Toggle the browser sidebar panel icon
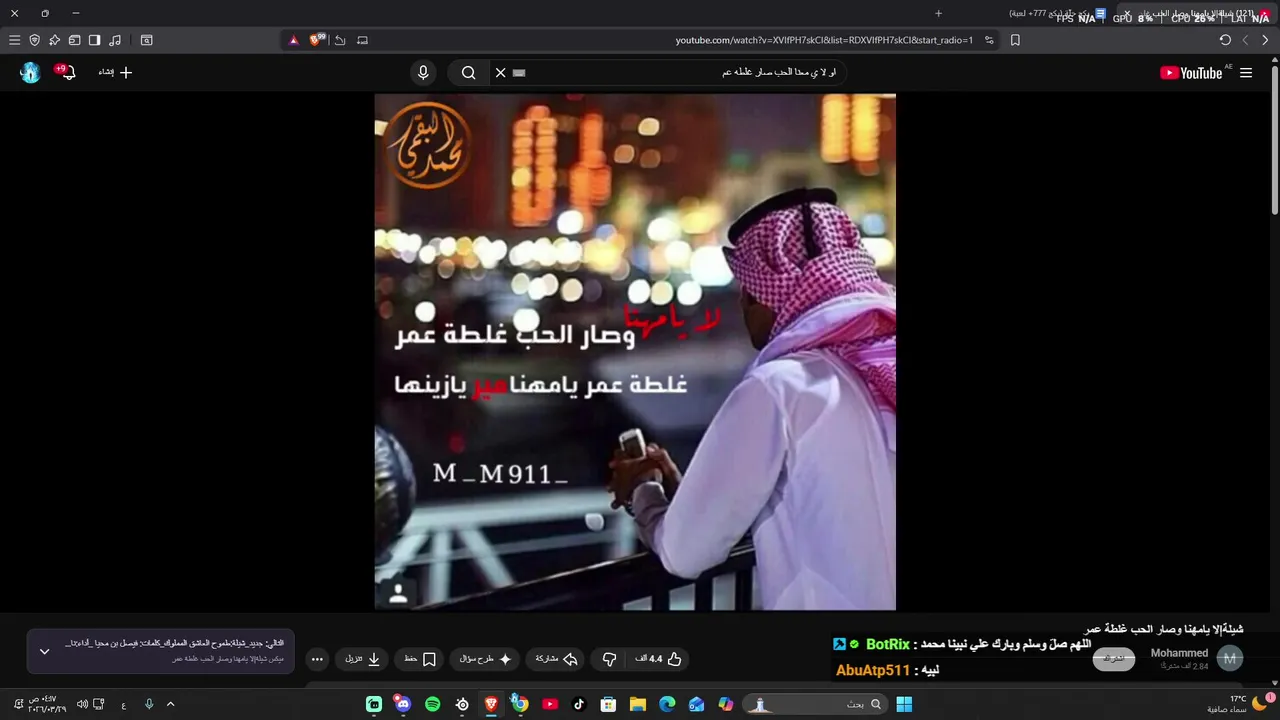The height and width of the screenshot is (720, 1280). [94, 40]
